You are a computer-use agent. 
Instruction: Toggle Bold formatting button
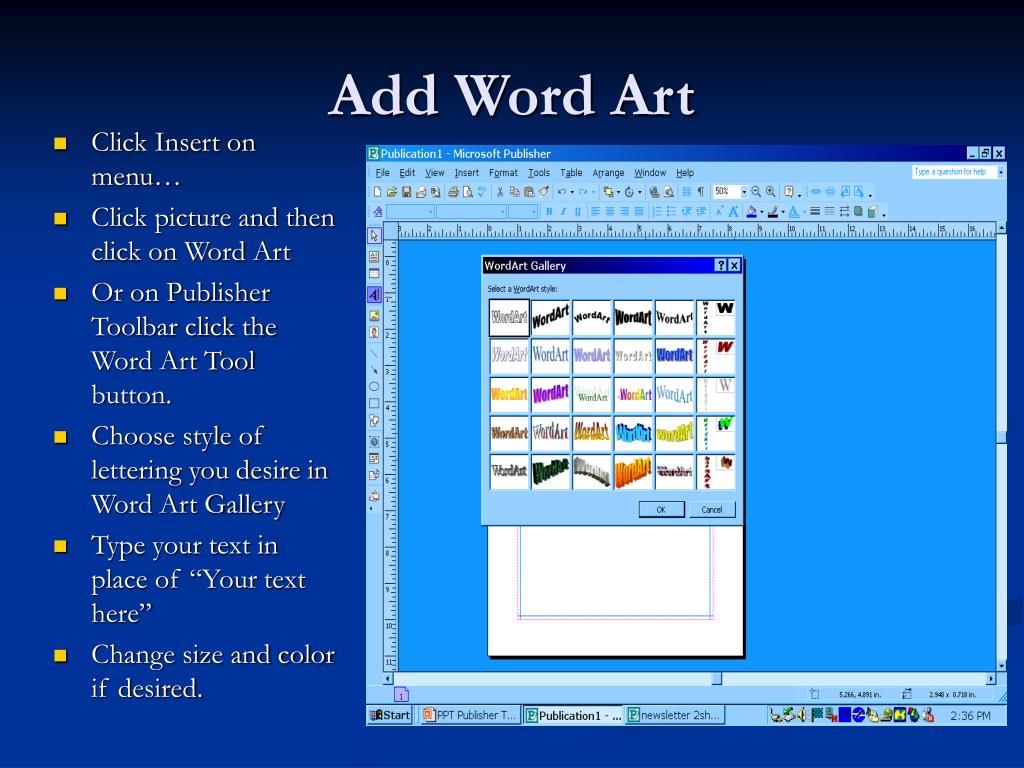tap(549, 212)
